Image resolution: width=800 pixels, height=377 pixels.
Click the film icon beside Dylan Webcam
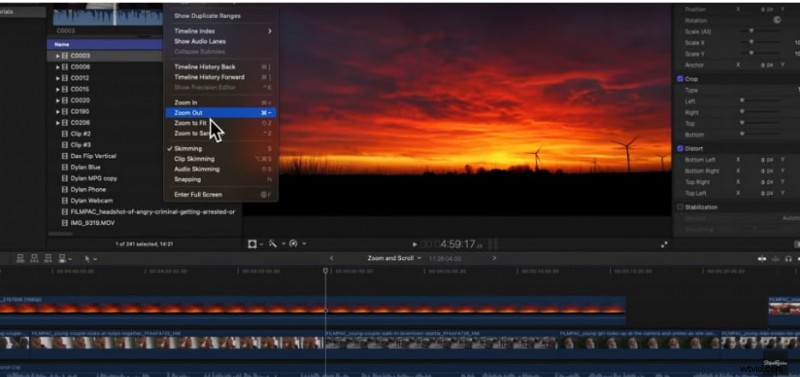click(x=65, y=201)
